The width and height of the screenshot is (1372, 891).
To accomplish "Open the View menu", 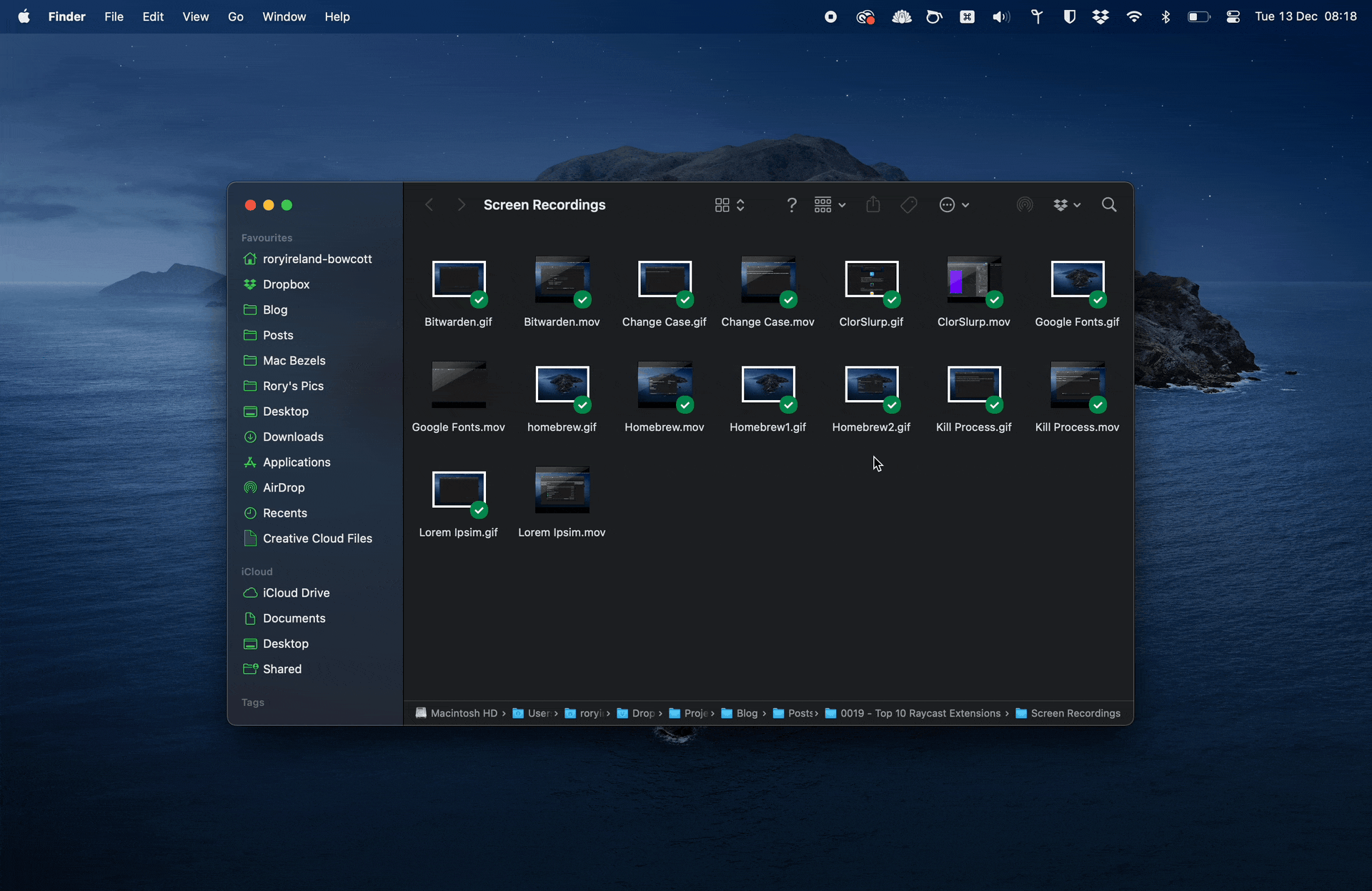I will 195,16.
